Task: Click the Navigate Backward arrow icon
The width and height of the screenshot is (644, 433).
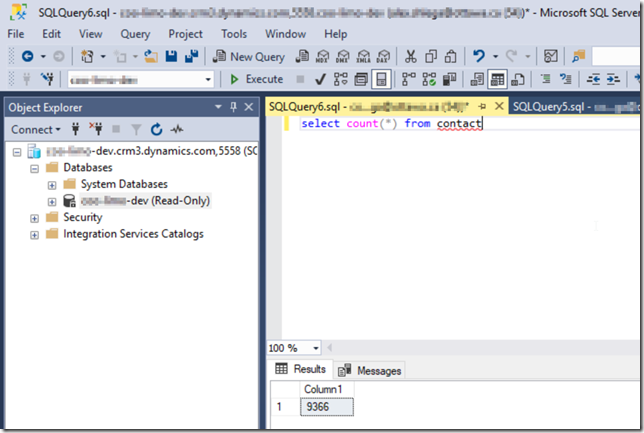Action: [x=27, y=56]
